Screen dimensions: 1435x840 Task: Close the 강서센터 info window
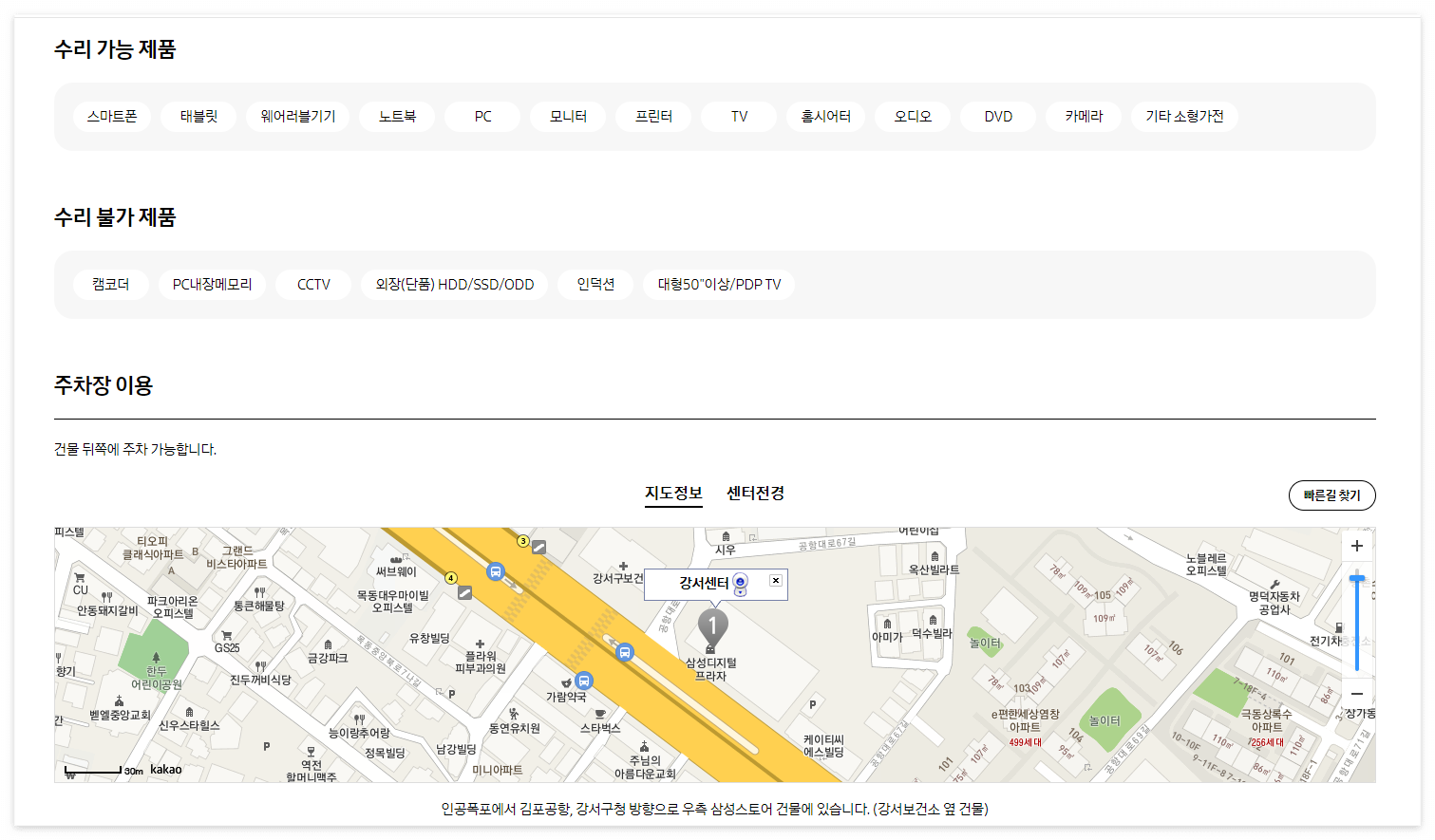775,580
